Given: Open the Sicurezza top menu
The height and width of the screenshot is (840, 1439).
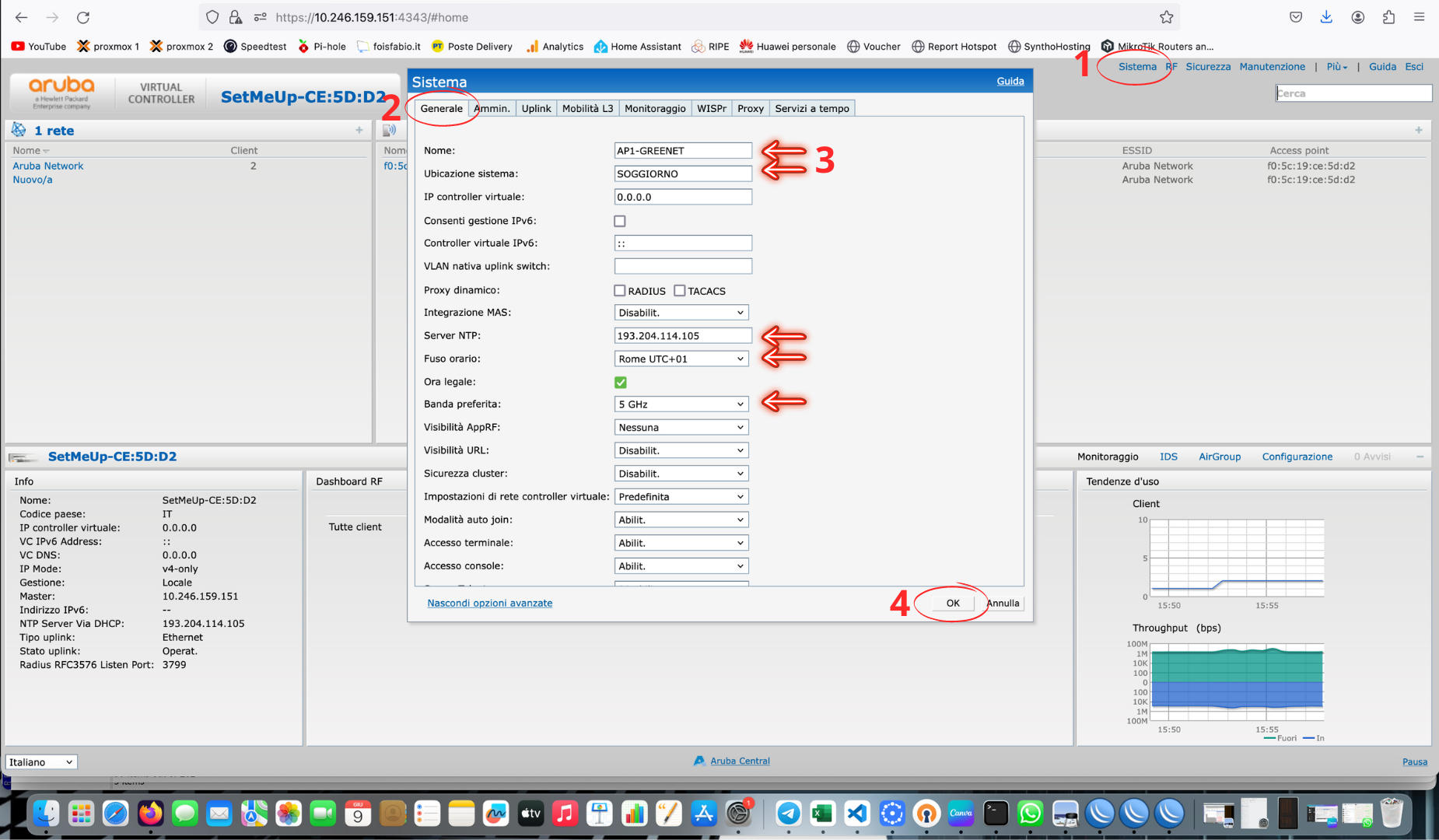Looking at the screenshot, I should click(1208, 66).
